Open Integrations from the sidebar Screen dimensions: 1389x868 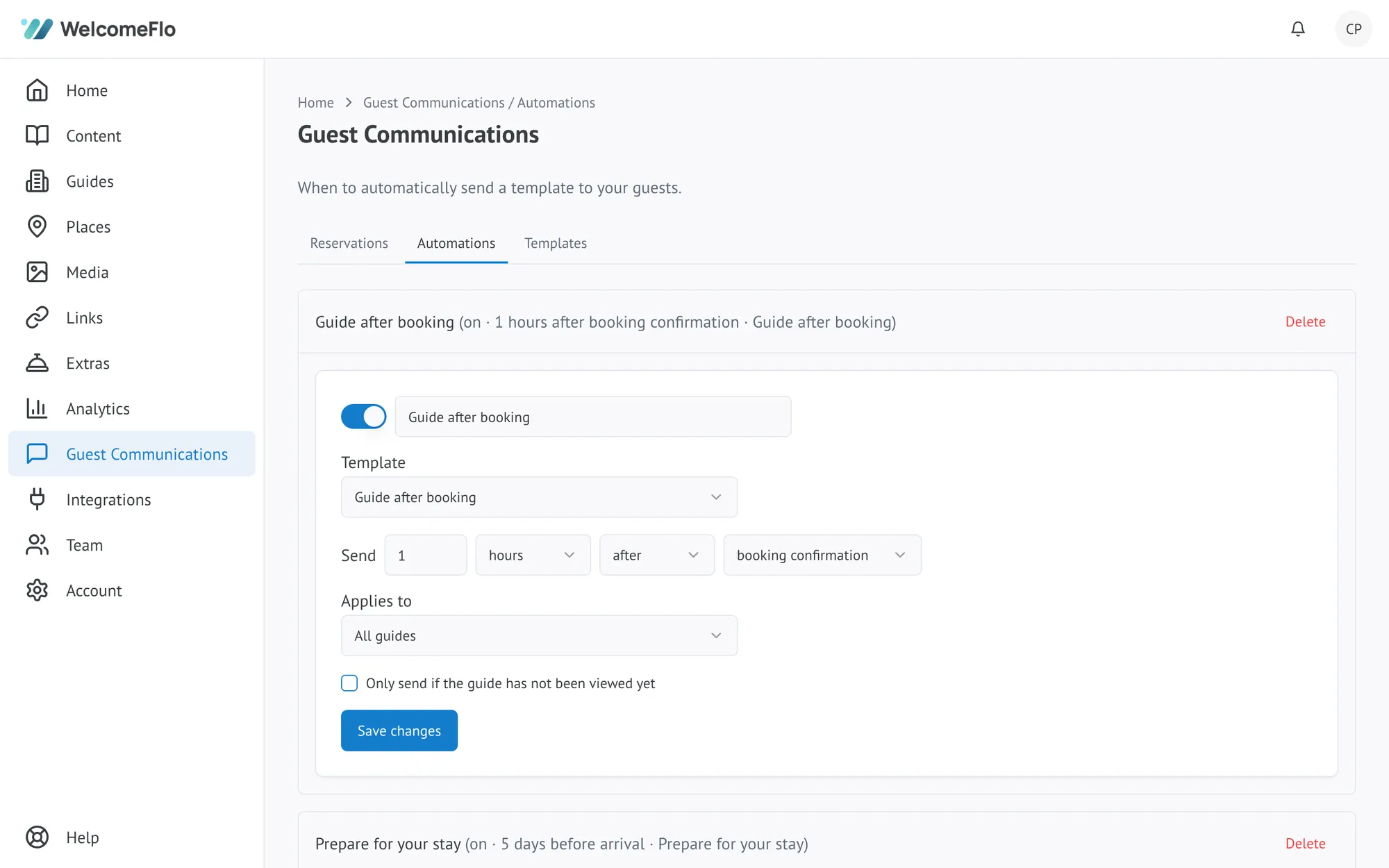(132, 499)
